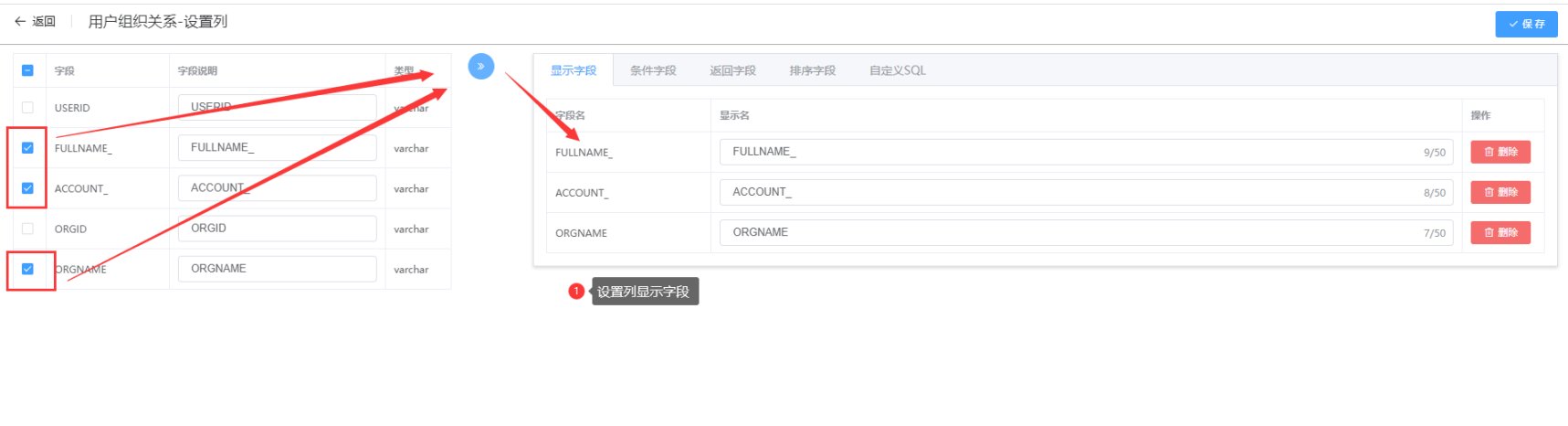Check the ORGID field checkbox
This screenshot has height=426, width=1568.
pyautogui.click(x=27, y=229)
